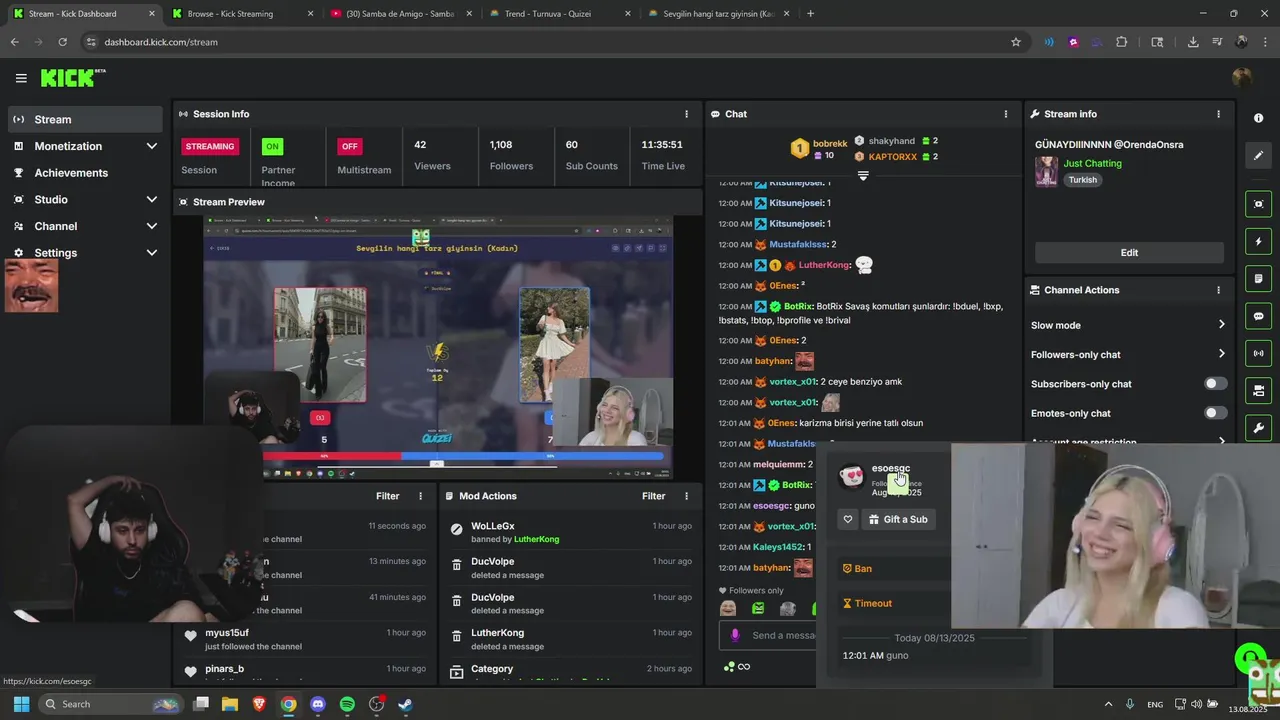Click the Kick logo
The height and width of the screenshot is (720, 1280).
(x=68, y=78)
